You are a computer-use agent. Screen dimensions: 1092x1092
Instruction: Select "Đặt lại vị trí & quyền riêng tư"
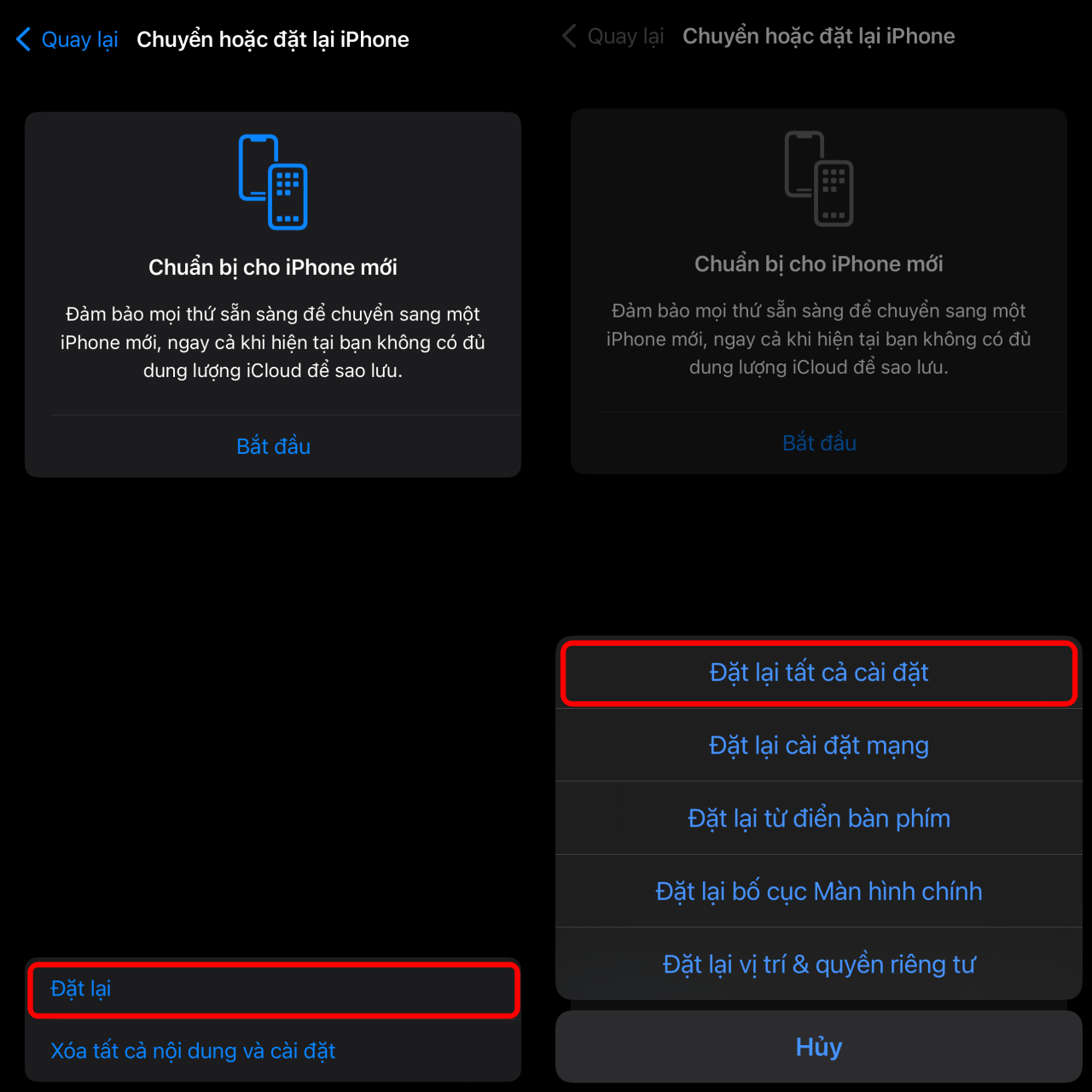pos(819,965)
